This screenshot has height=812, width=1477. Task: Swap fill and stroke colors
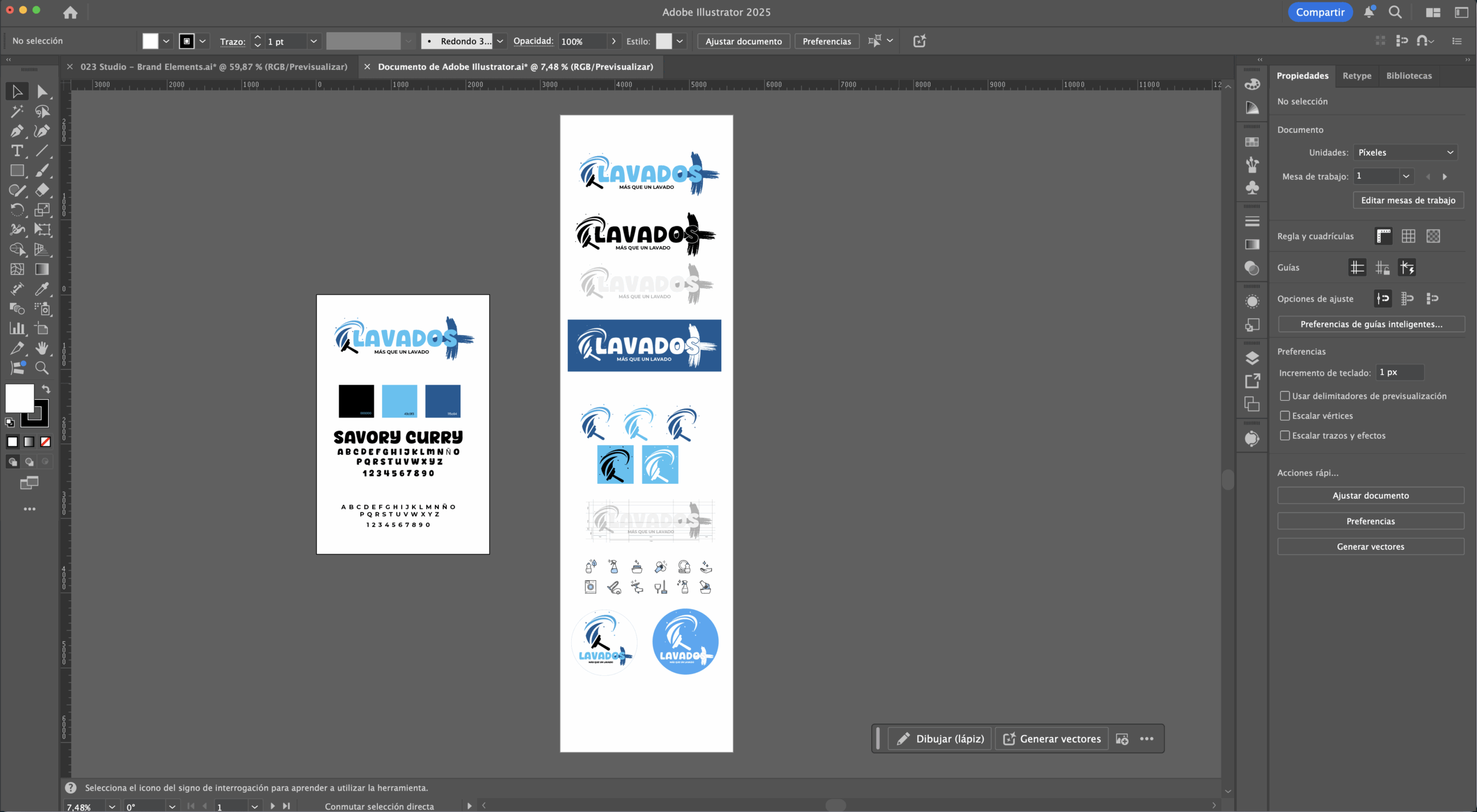(x=46, y=389)
